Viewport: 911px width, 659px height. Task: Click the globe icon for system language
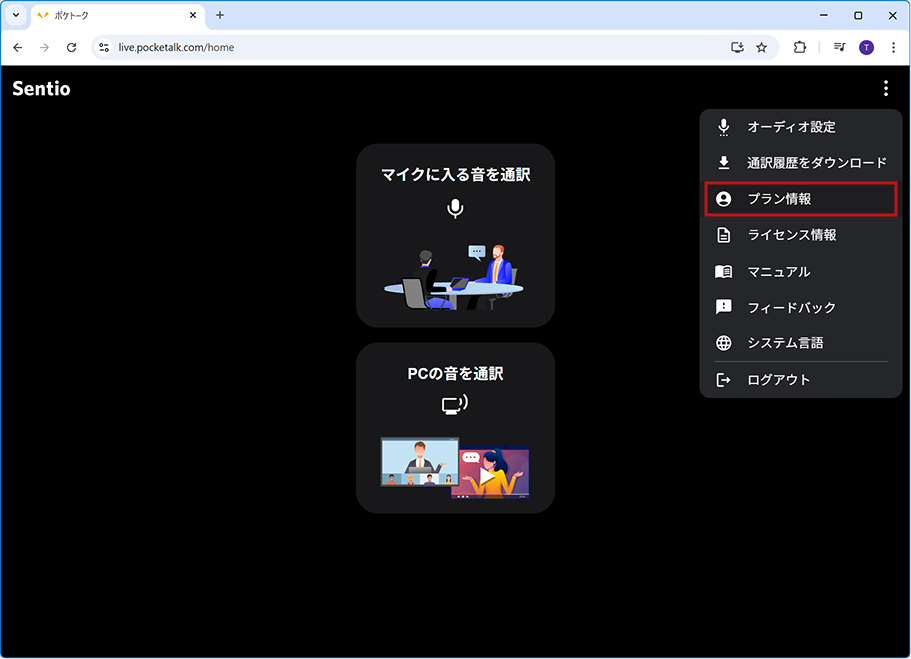(x=723, y=343)
